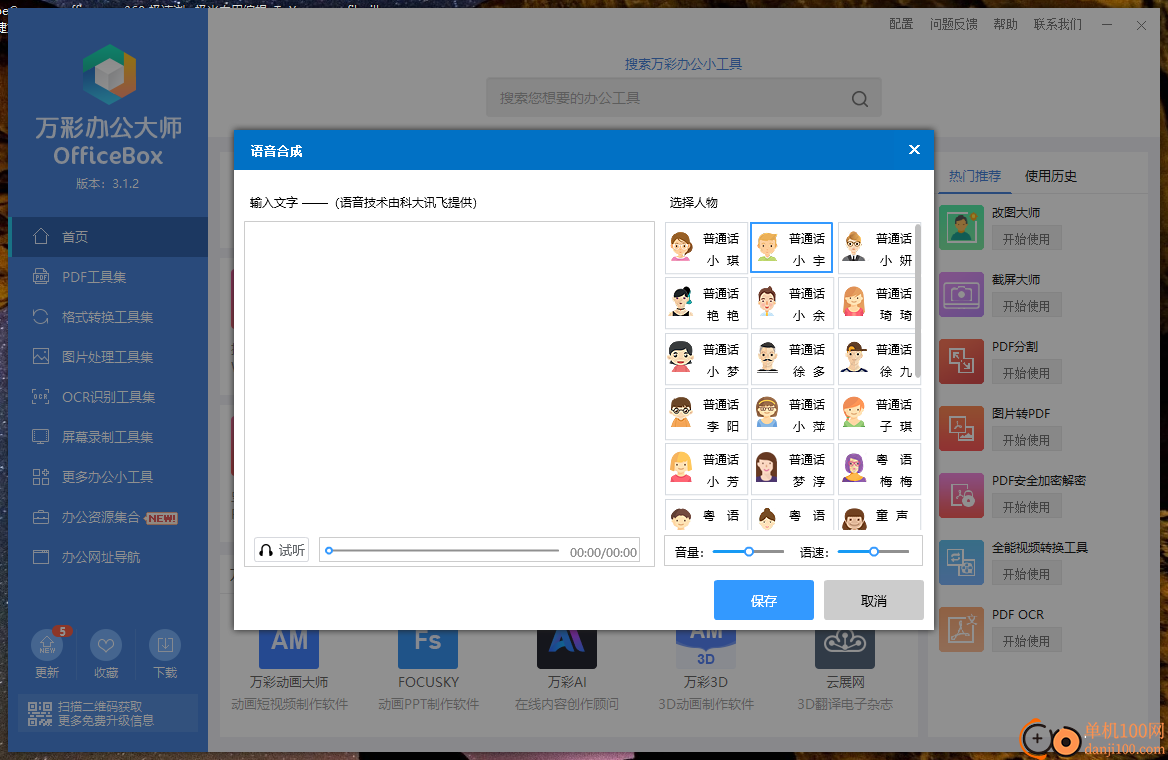
Task: Click the search magnifier icon
Action: 860,98
